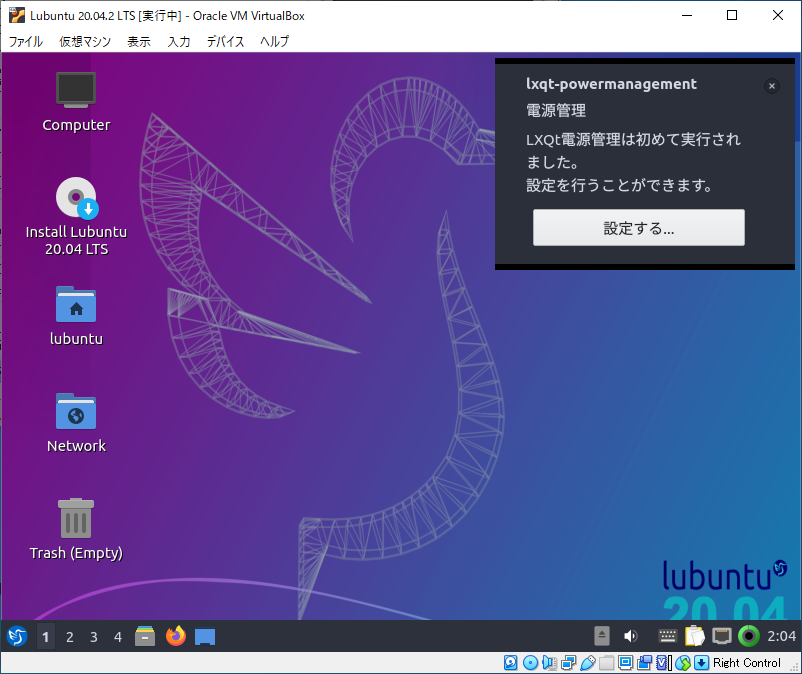Click the VirtualBox hard disk activity indicator
Screen dimensions: 802x674
(510, 663)
